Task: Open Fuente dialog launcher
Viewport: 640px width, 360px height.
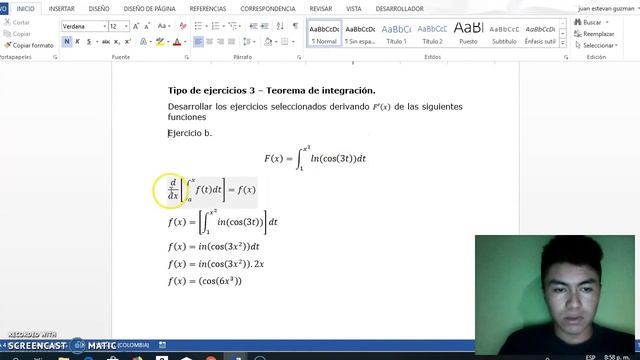Action: (x=187, y=58)
